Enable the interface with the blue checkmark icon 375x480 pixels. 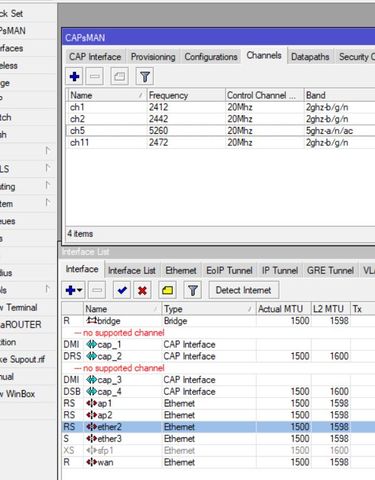pyautogui.click(x=122, y=290)
